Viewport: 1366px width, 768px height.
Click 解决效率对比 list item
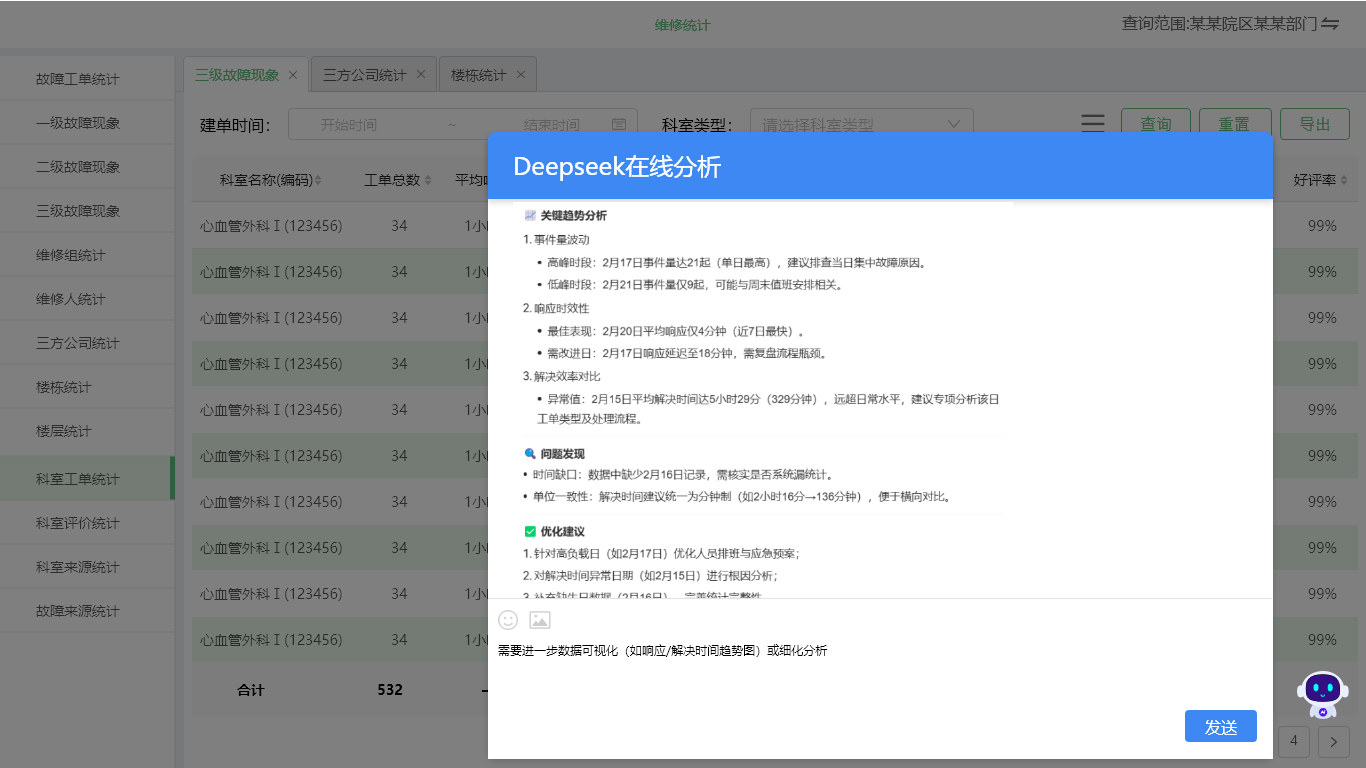click(562, 376)
